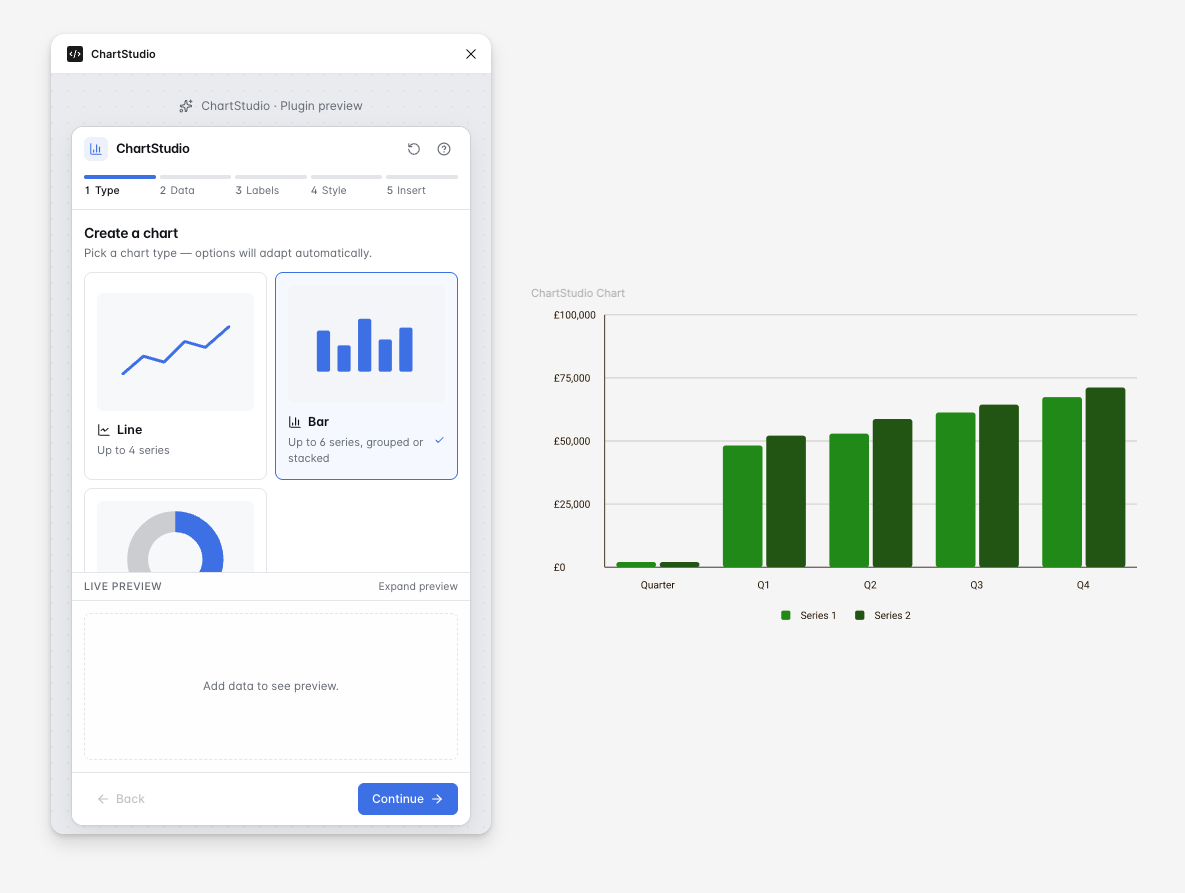Viewport: 1185px width, 893px height.
Task: Click the 'Up to 4 series' text
Action: [133, 450]
